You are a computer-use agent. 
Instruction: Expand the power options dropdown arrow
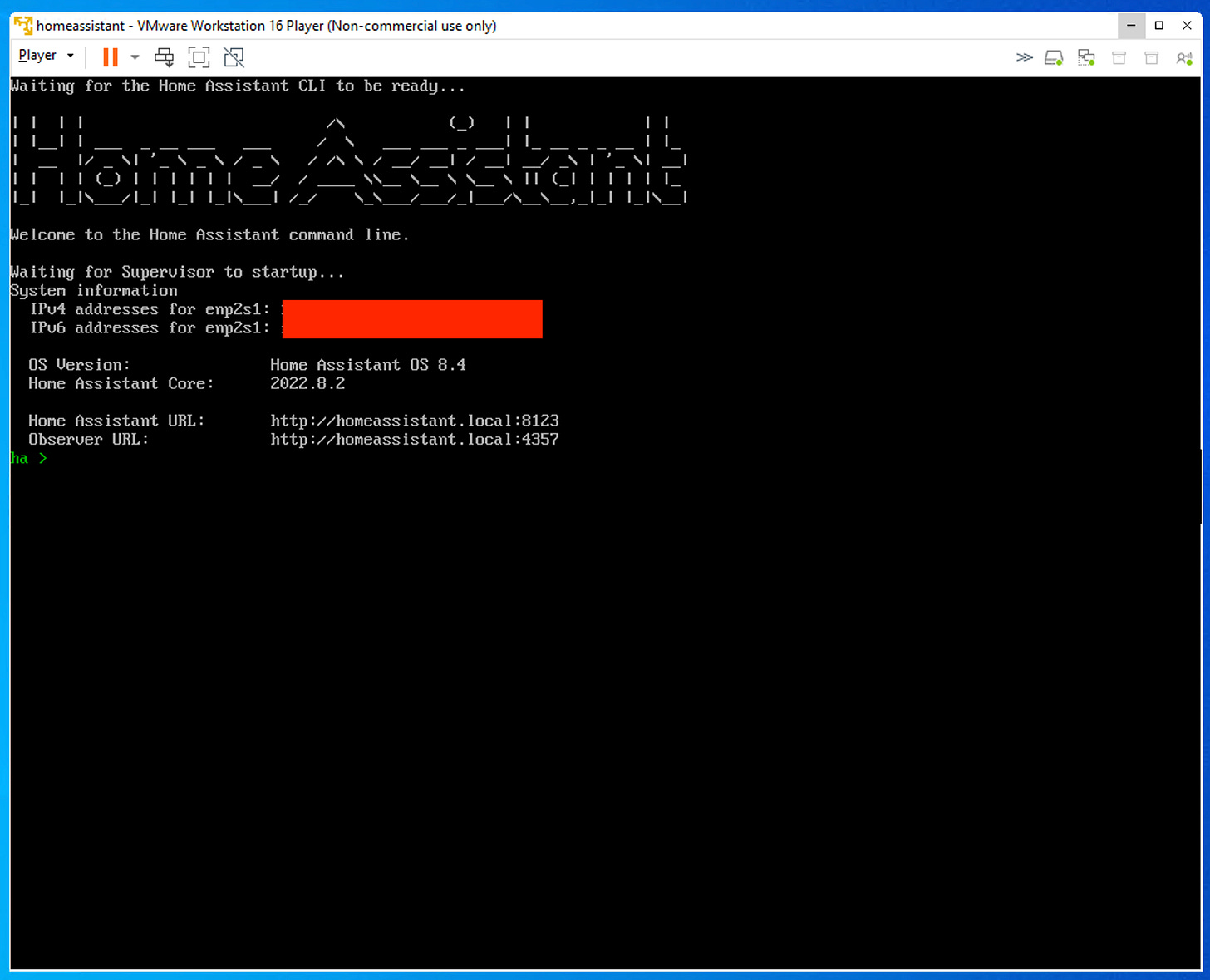(x=135, y=57)
